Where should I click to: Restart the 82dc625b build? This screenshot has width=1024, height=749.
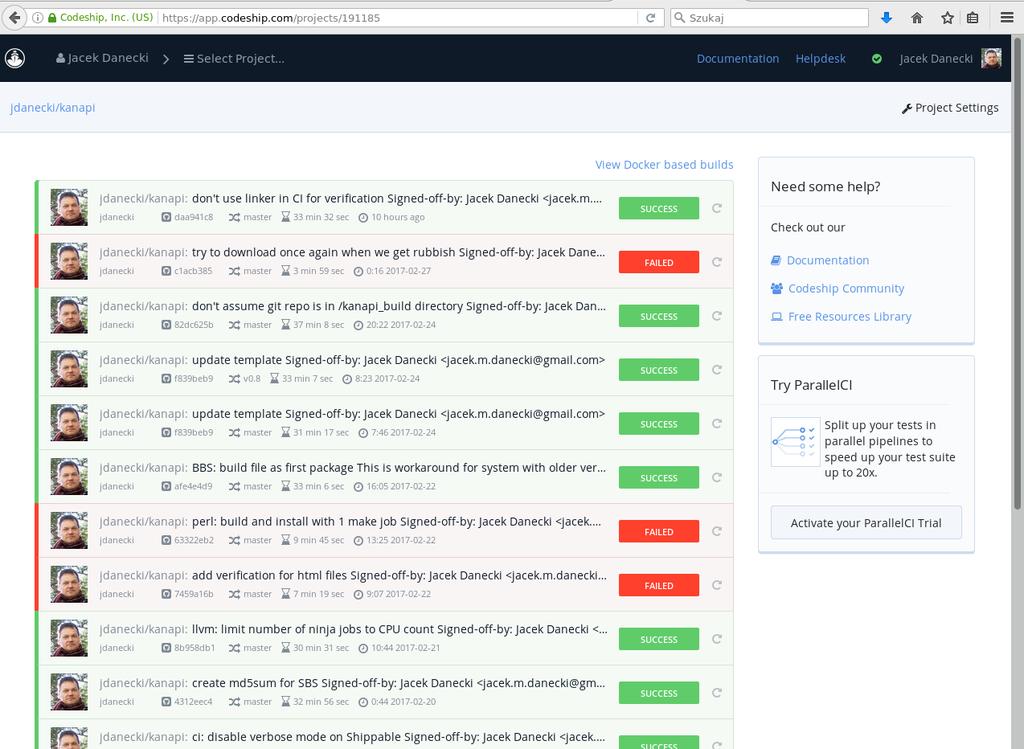tap(716, 316)
